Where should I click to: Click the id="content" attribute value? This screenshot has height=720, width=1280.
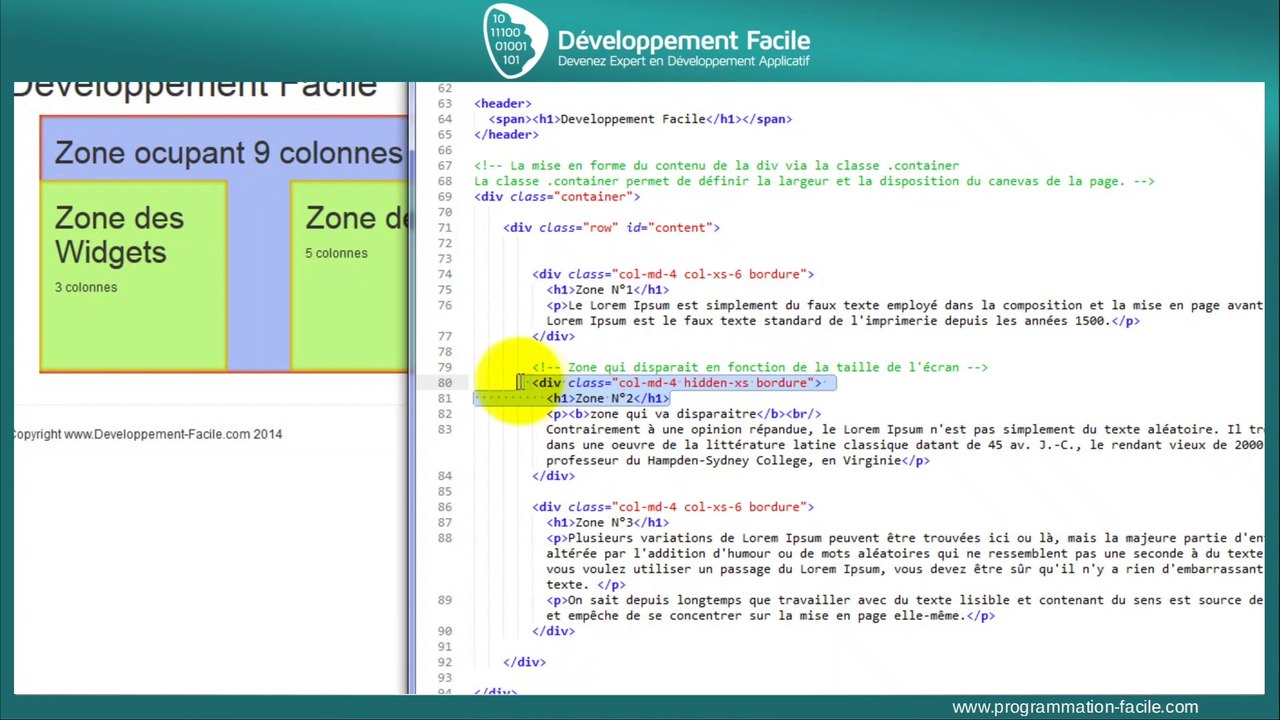[x=684, y=227]
